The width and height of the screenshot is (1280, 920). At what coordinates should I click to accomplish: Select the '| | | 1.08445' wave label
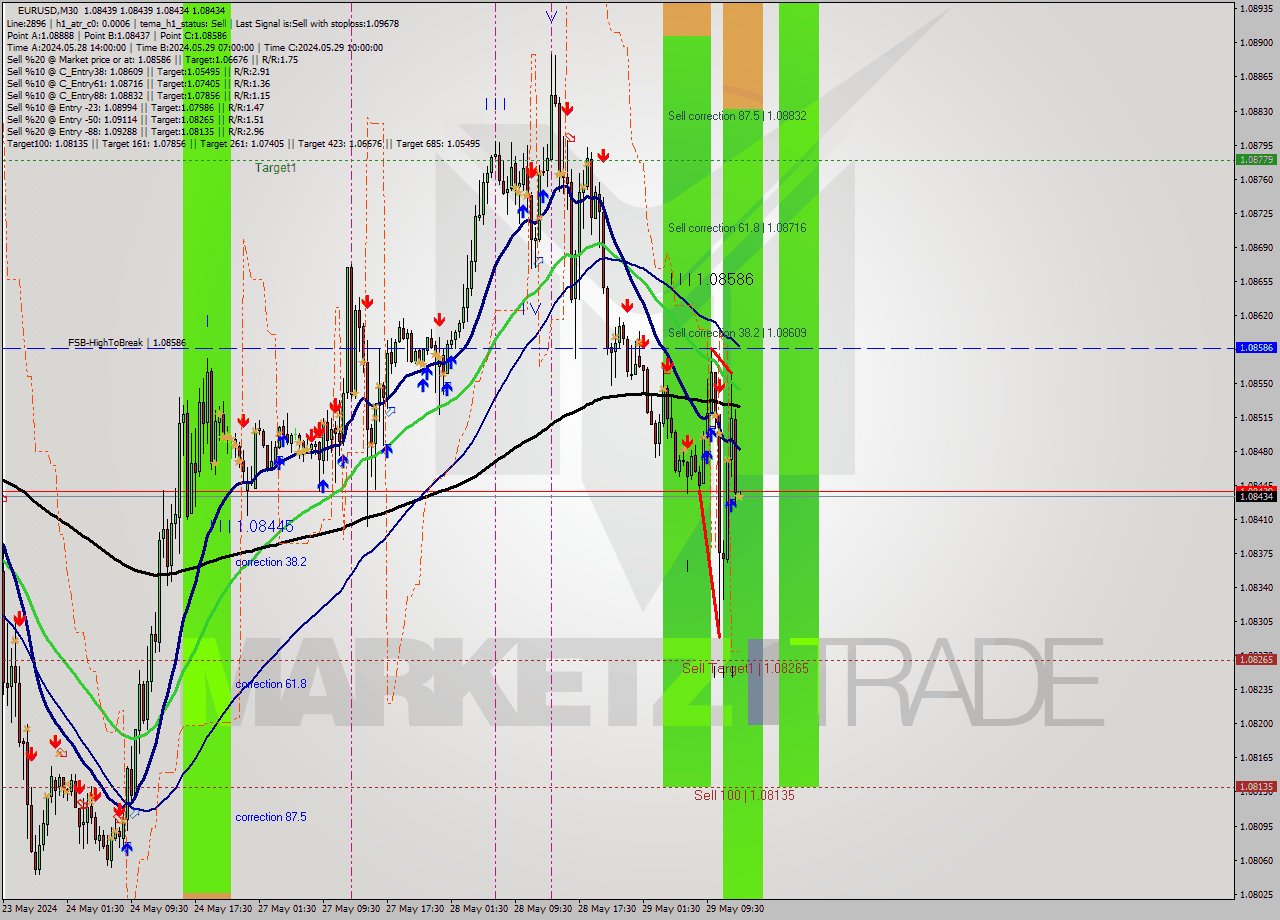pos(253,526)
